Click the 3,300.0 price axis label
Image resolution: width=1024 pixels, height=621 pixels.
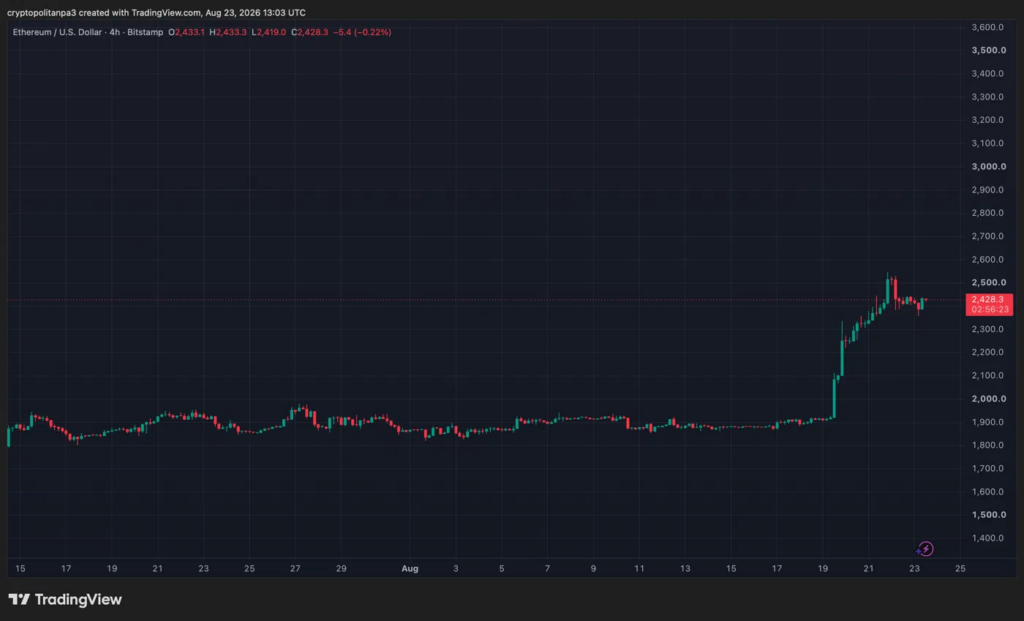[x=987, y=97]
